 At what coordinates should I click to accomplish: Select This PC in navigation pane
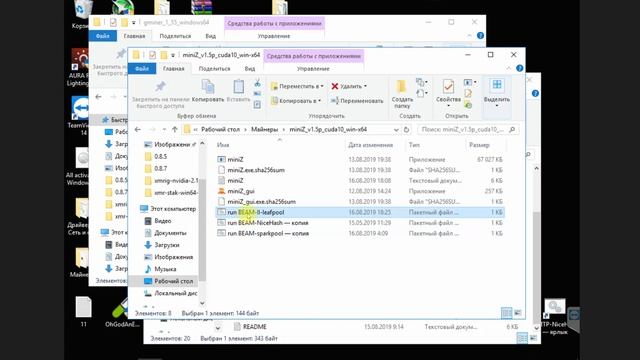click(x=173, y=209)
